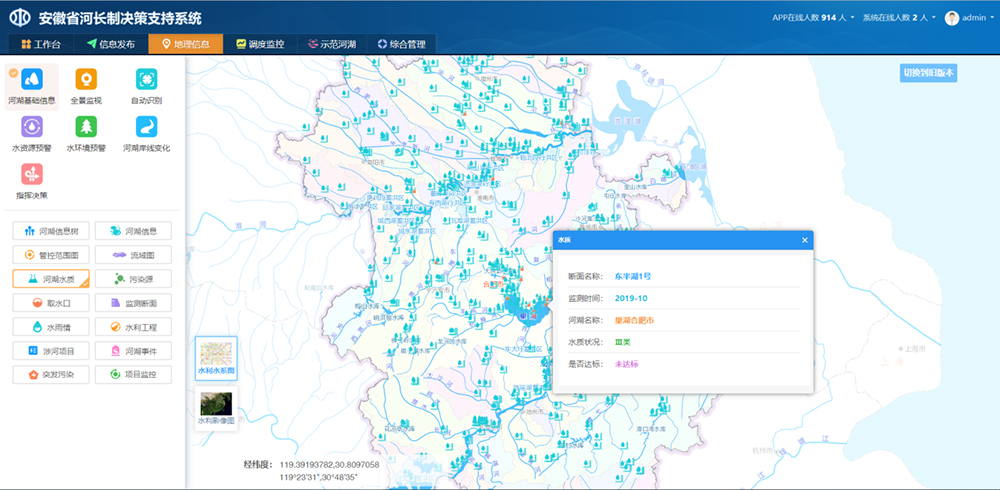The image size is (1000, 490).
Task: Click the 指挥决策 command decision icon
Action: (32, 173)
